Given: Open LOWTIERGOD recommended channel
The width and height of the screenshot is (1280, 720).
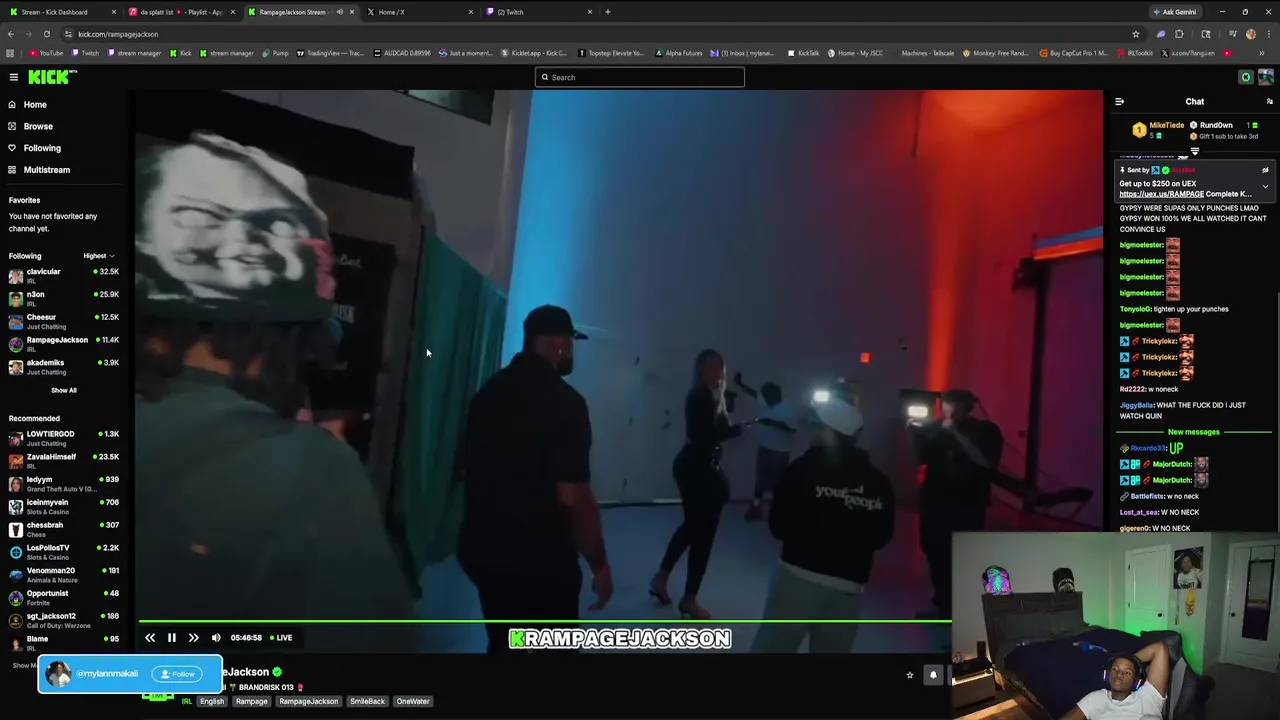Looking at the screenshot, I should tap(64, 438).
